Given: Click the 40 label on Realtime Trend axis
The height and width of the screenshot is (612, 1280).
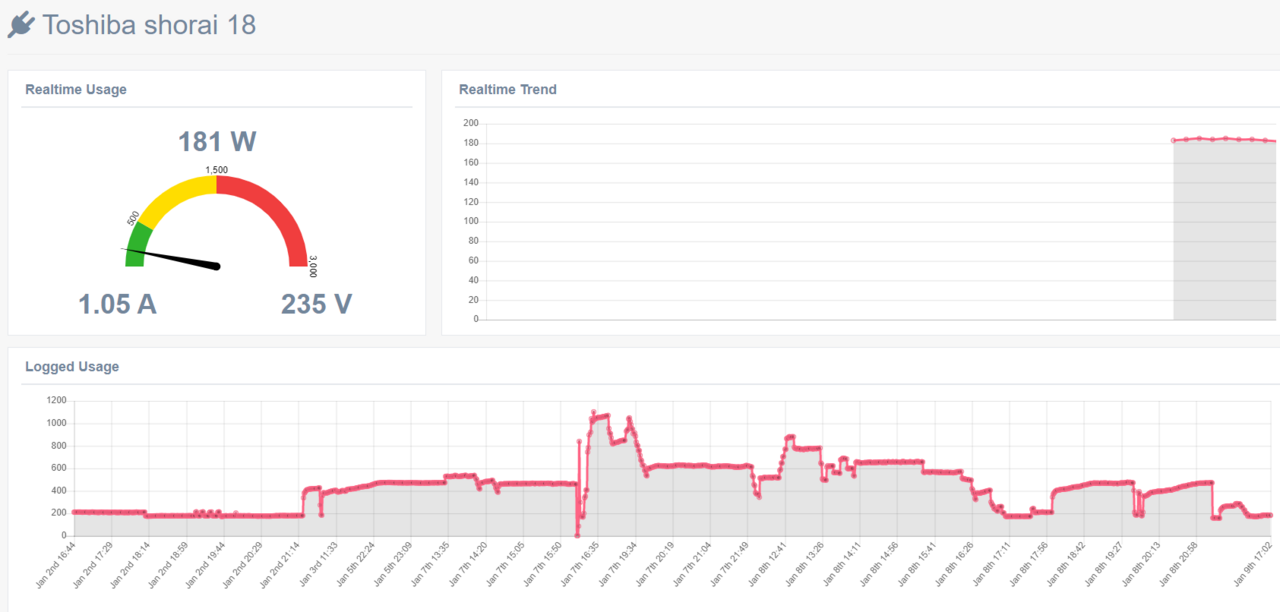Looking at the screenshot, I should (x=474, y=280).
